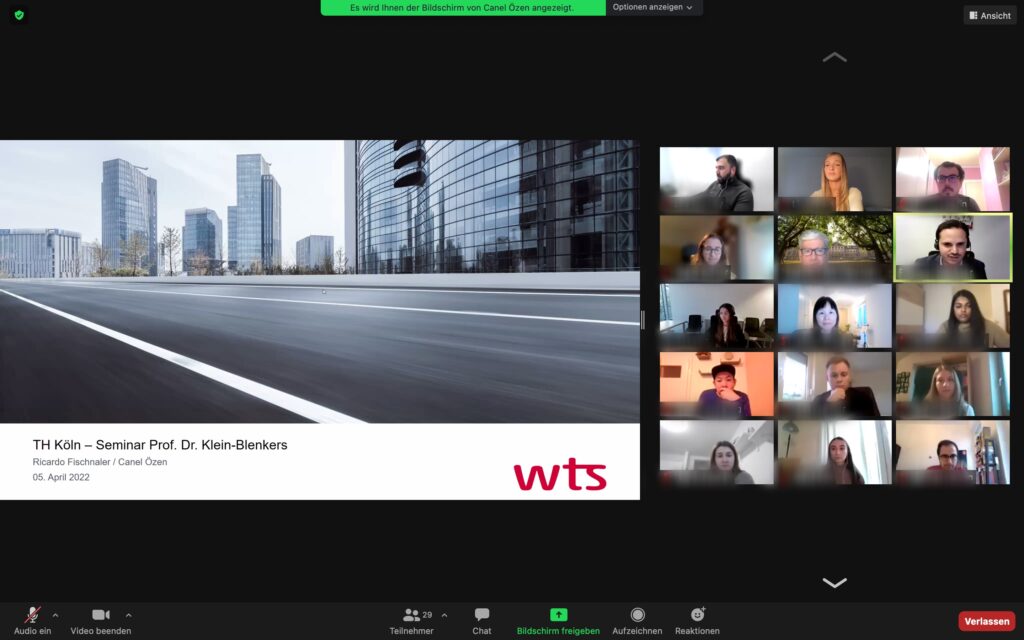Open Reaktionen reactions menu
This screenshot has height=640, width=1024.
point(697,620)
